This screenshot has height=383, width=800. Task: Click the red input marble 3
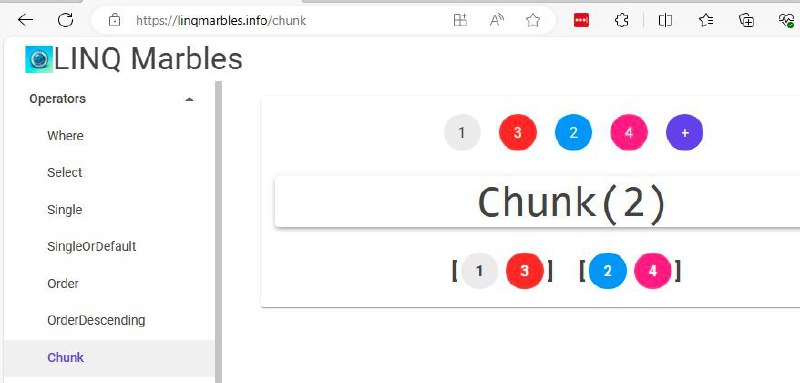pyautogui.click(x=517, y=133)
